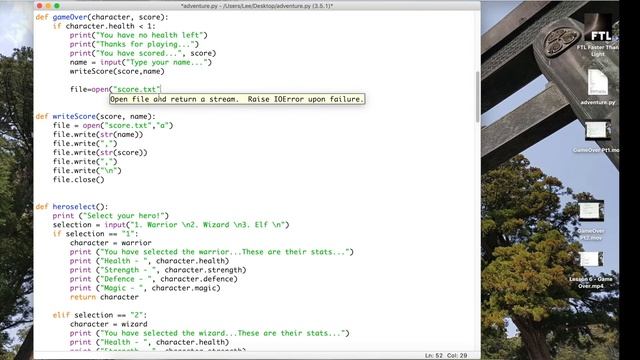
Task: Click the 'You have selected the warrior' print line
Action: point(211,251)
